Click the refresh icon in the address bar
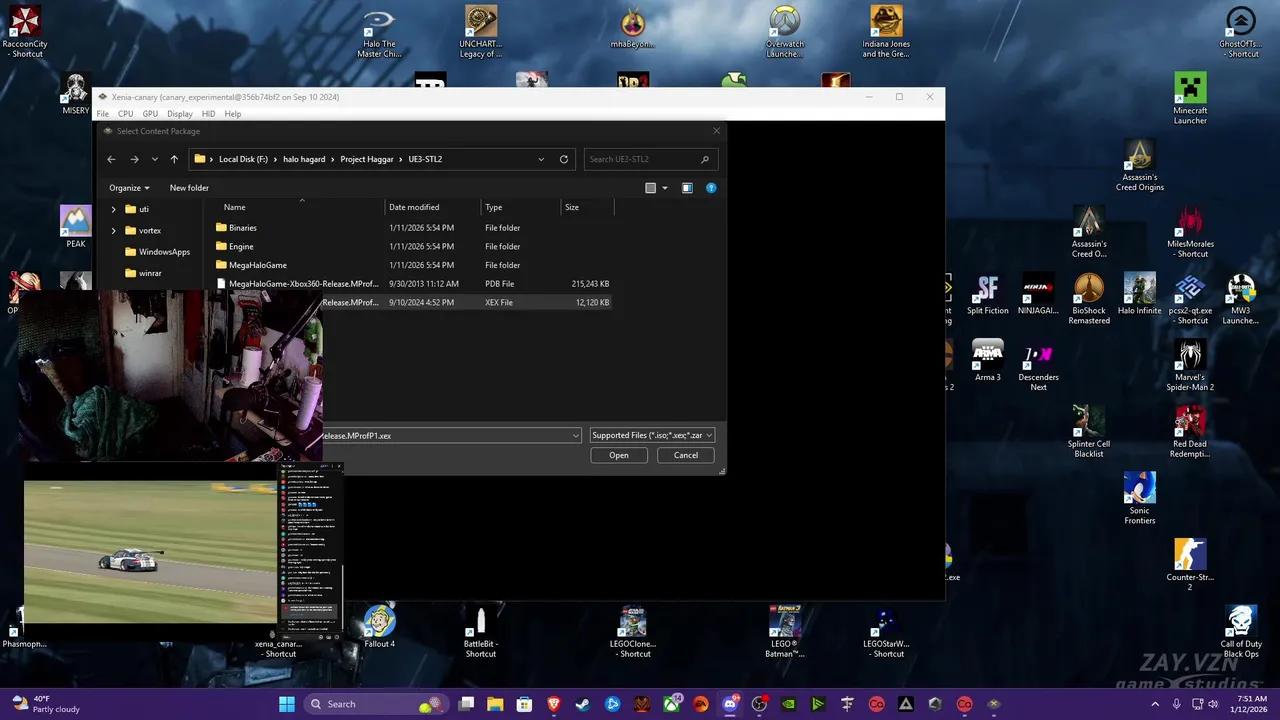1280x720 pixels. (563, 159)
